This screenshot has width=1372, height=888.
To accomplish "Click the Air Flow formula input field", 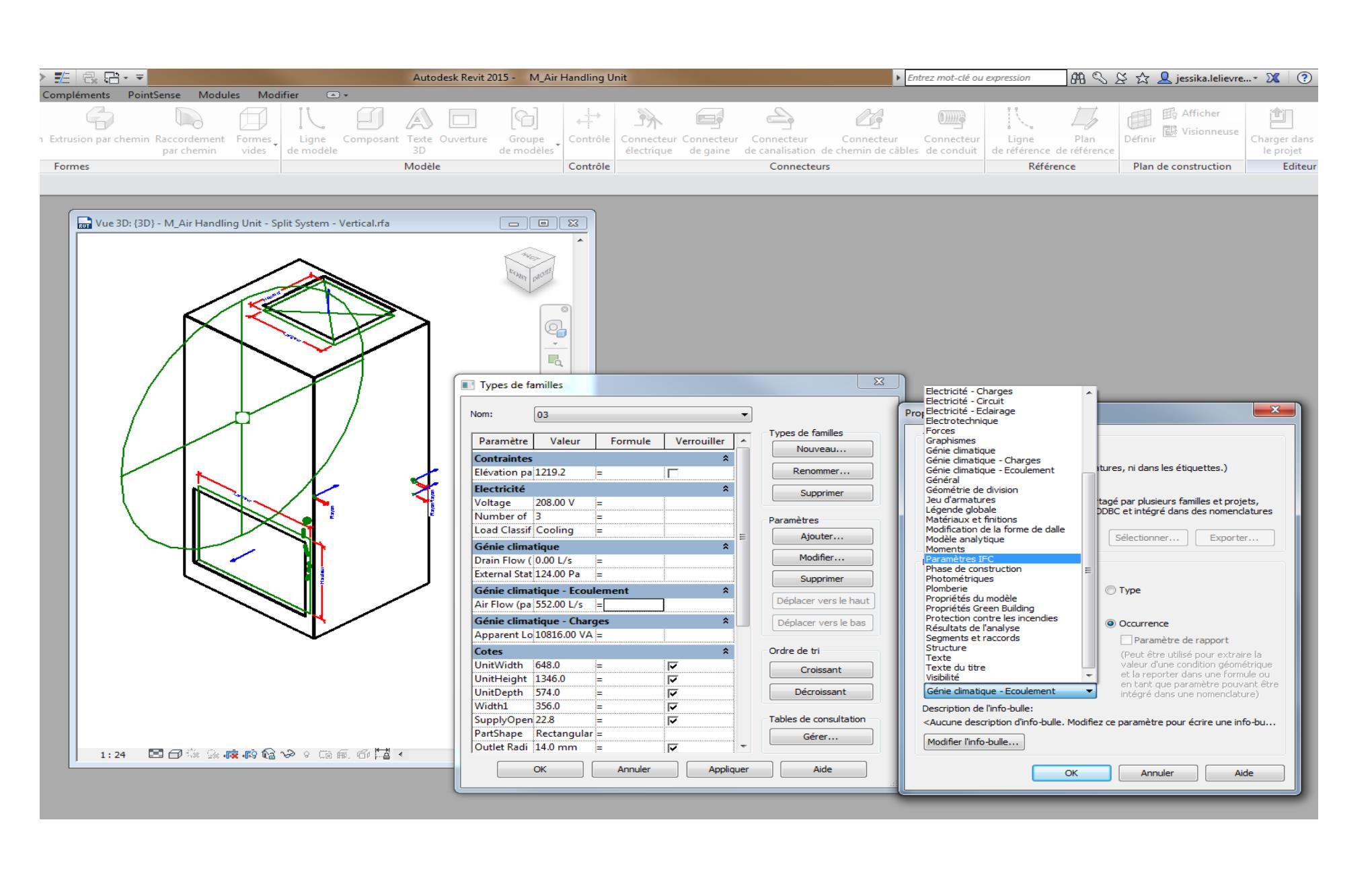I will pyautogui.click(x=633, y=605).
